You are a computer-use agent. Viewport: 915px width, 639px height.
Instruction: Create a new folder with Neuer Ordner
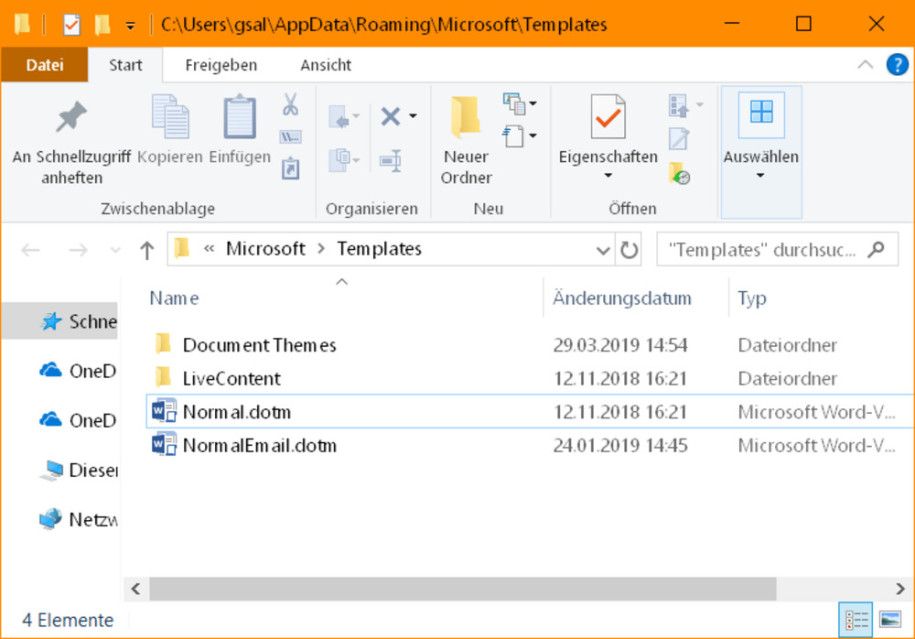pos(466,140)
